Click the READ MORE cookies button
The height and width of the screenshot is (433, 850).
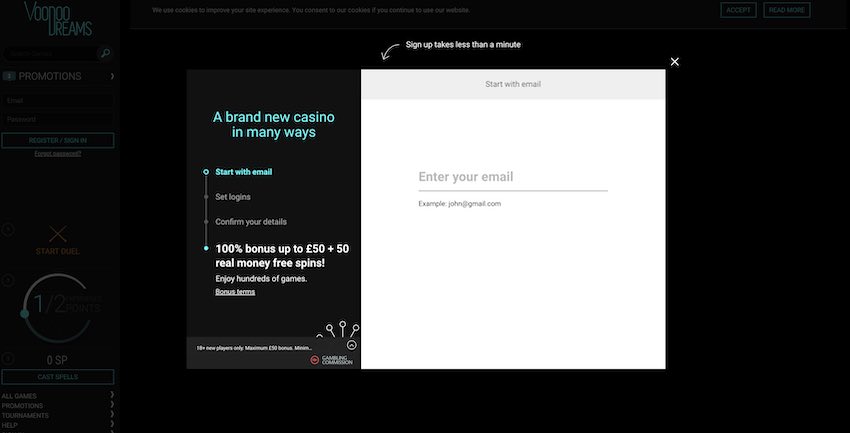pyautogui.click(x=787, y=10)
